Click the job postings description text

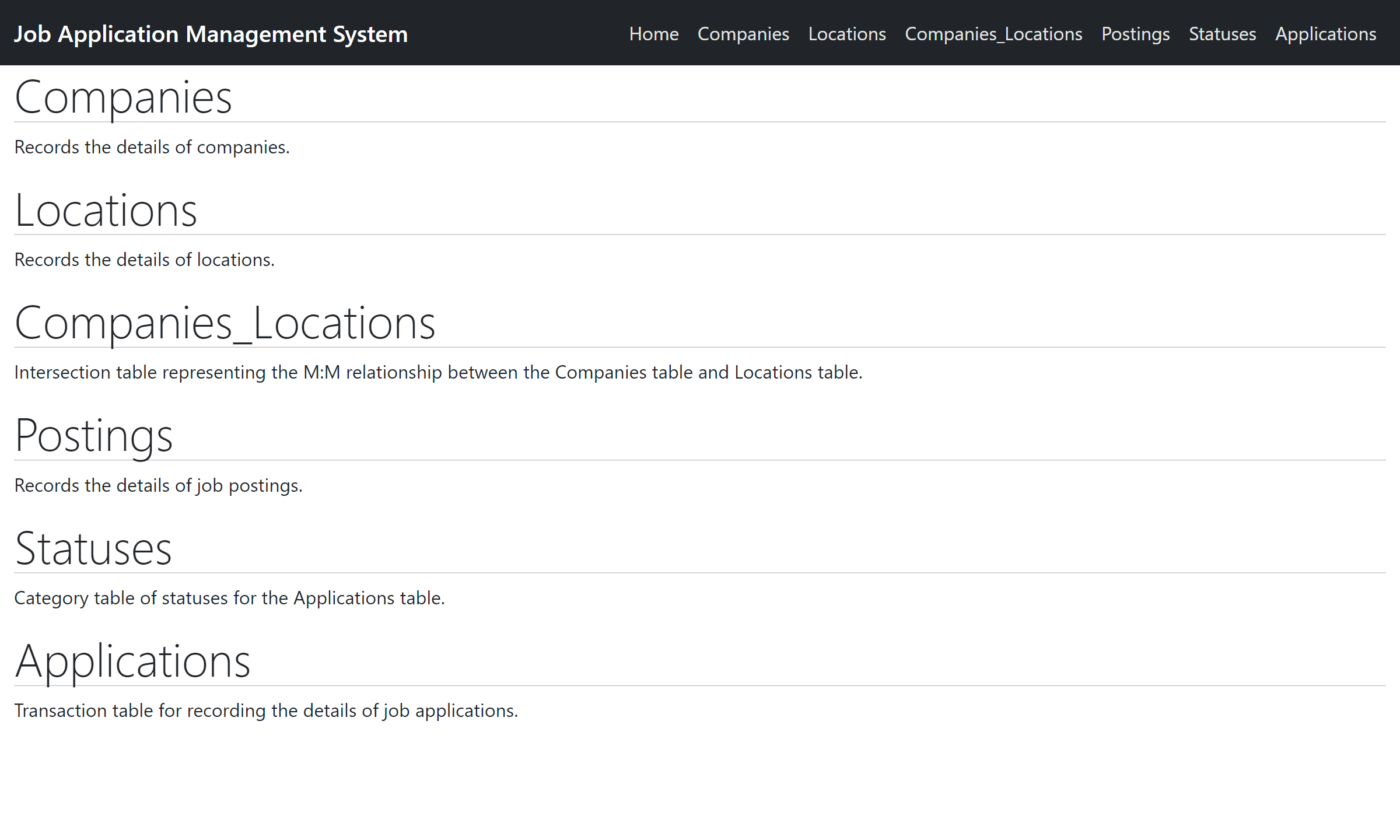[x=159, y=485]
